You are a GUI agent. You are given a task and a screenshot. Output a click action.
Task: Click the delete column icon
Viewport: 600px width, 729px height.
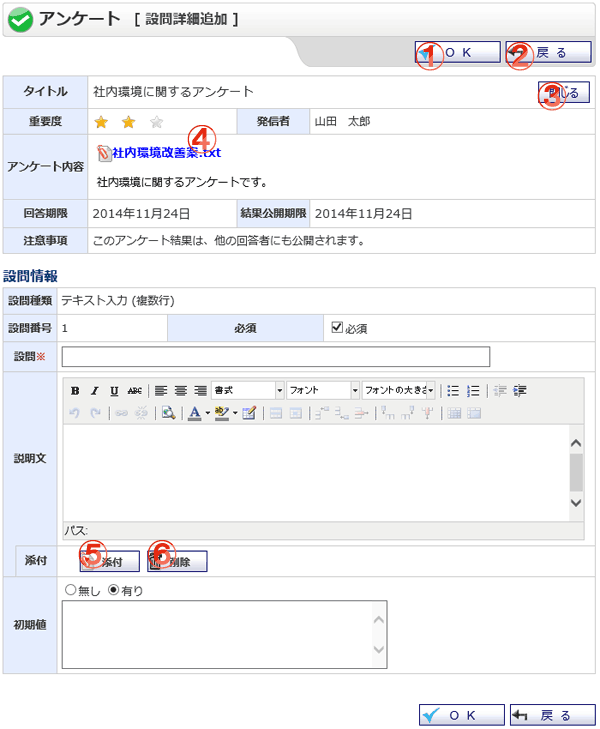(427, 413)
